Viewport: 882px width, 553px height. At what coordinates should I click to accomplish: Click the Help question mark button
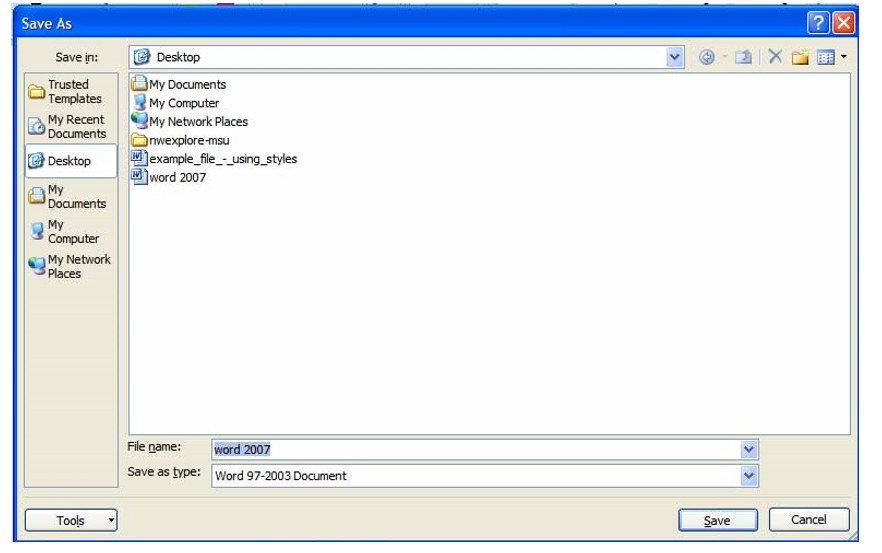(818, 23)
